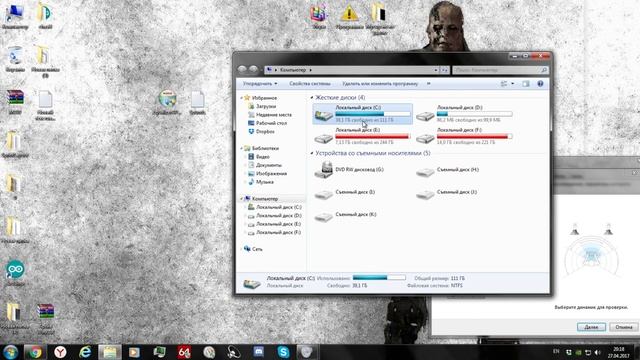Collapse the Библиотеки tree section

[x=241, y=148]
